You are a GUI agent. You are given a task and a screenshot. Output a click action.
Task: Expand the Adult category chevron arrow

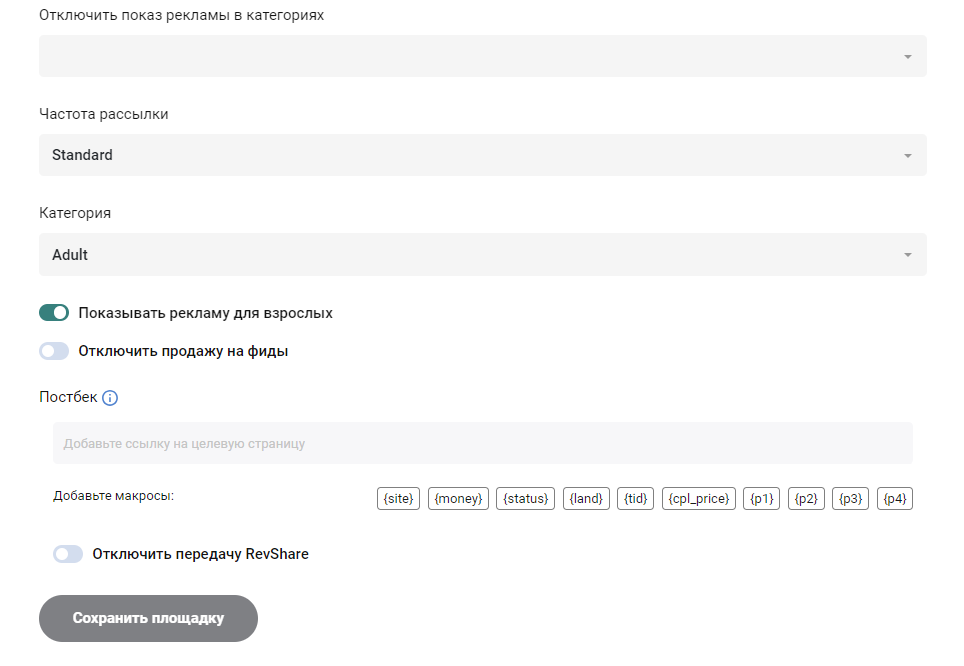[x=908, y=255]
